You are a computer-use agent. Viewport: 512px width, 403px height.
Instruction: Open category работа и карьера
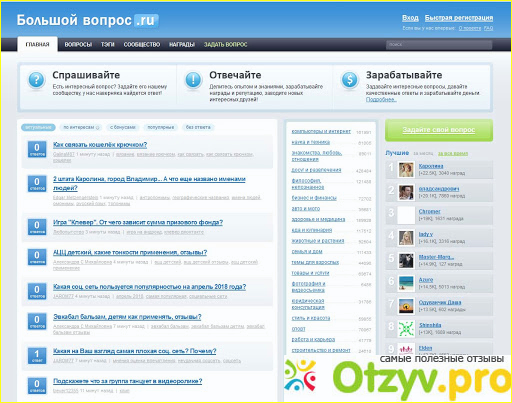(313, 339)
